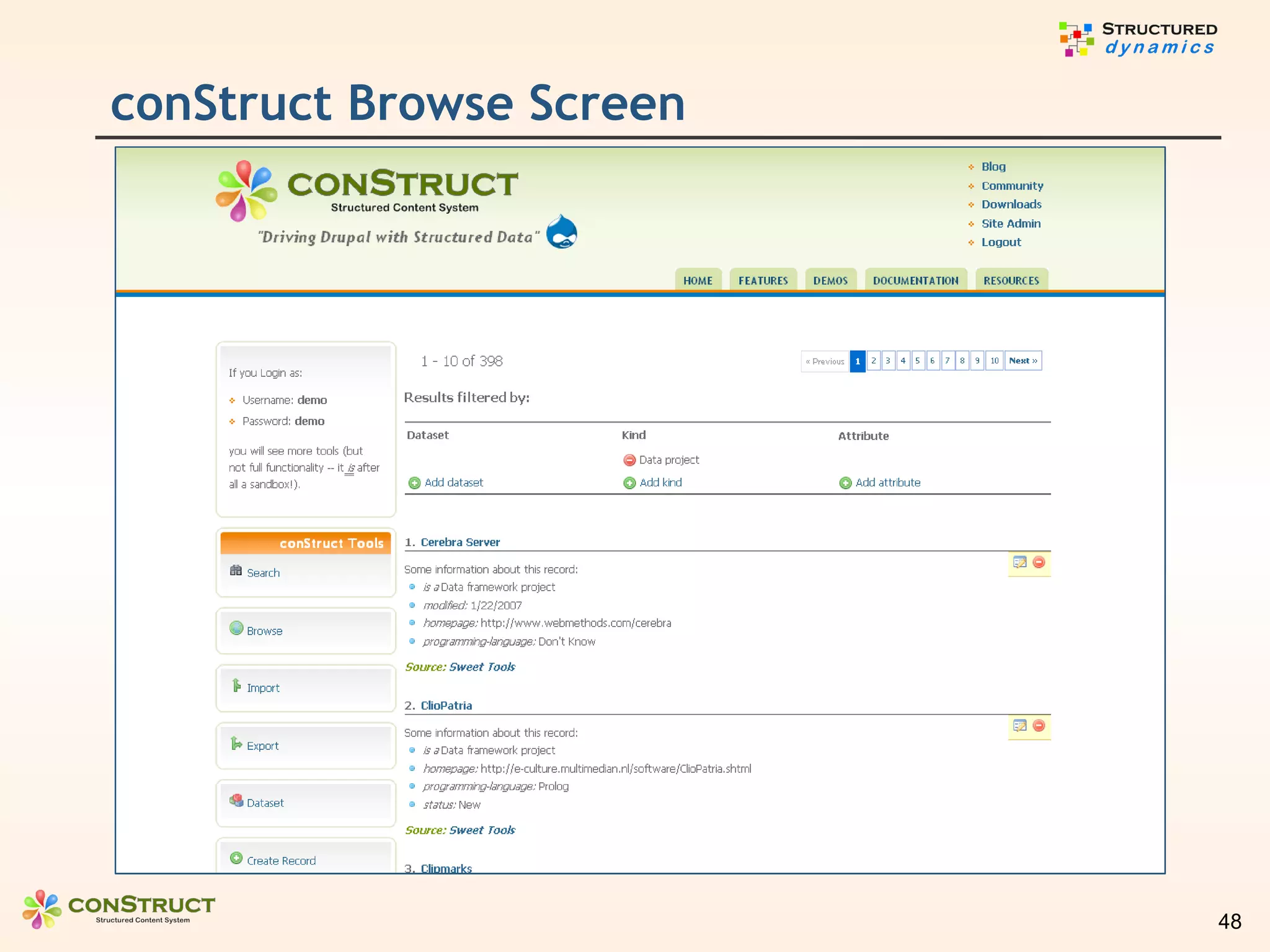Go to results page 2
Image resolution: width=1270 pixels, height=952 pixels.
(873, 361)
